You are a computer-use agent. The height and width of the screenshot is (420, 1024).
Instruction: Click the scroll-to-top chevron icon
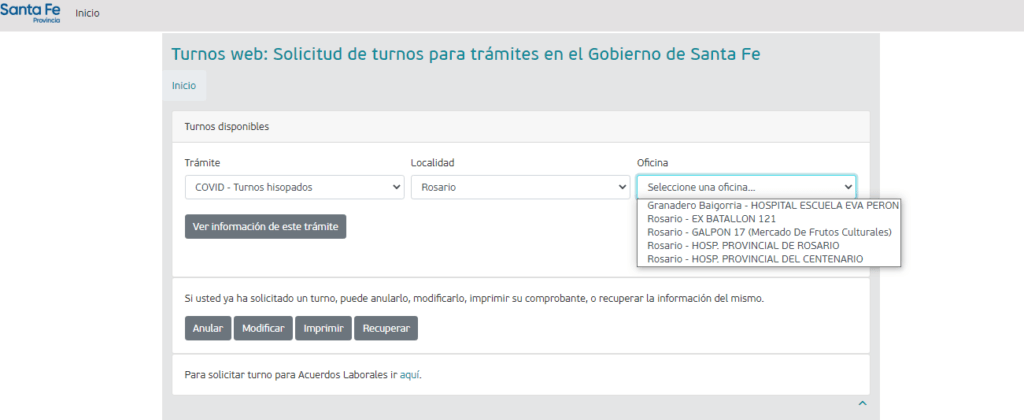(862, 403)
